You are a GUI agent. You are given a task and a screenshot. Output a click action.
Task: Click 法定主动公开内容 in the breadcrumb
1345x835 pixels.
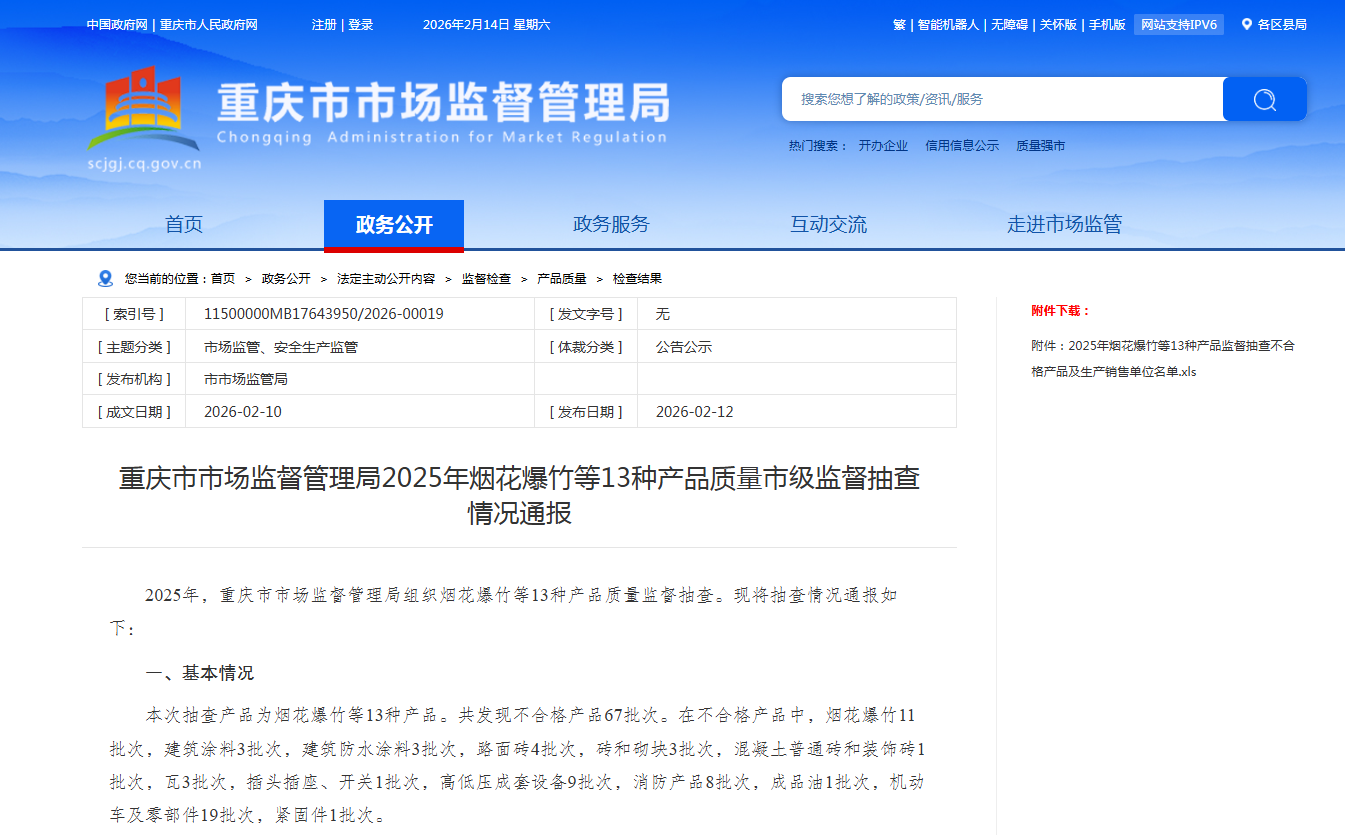[386, 279]
